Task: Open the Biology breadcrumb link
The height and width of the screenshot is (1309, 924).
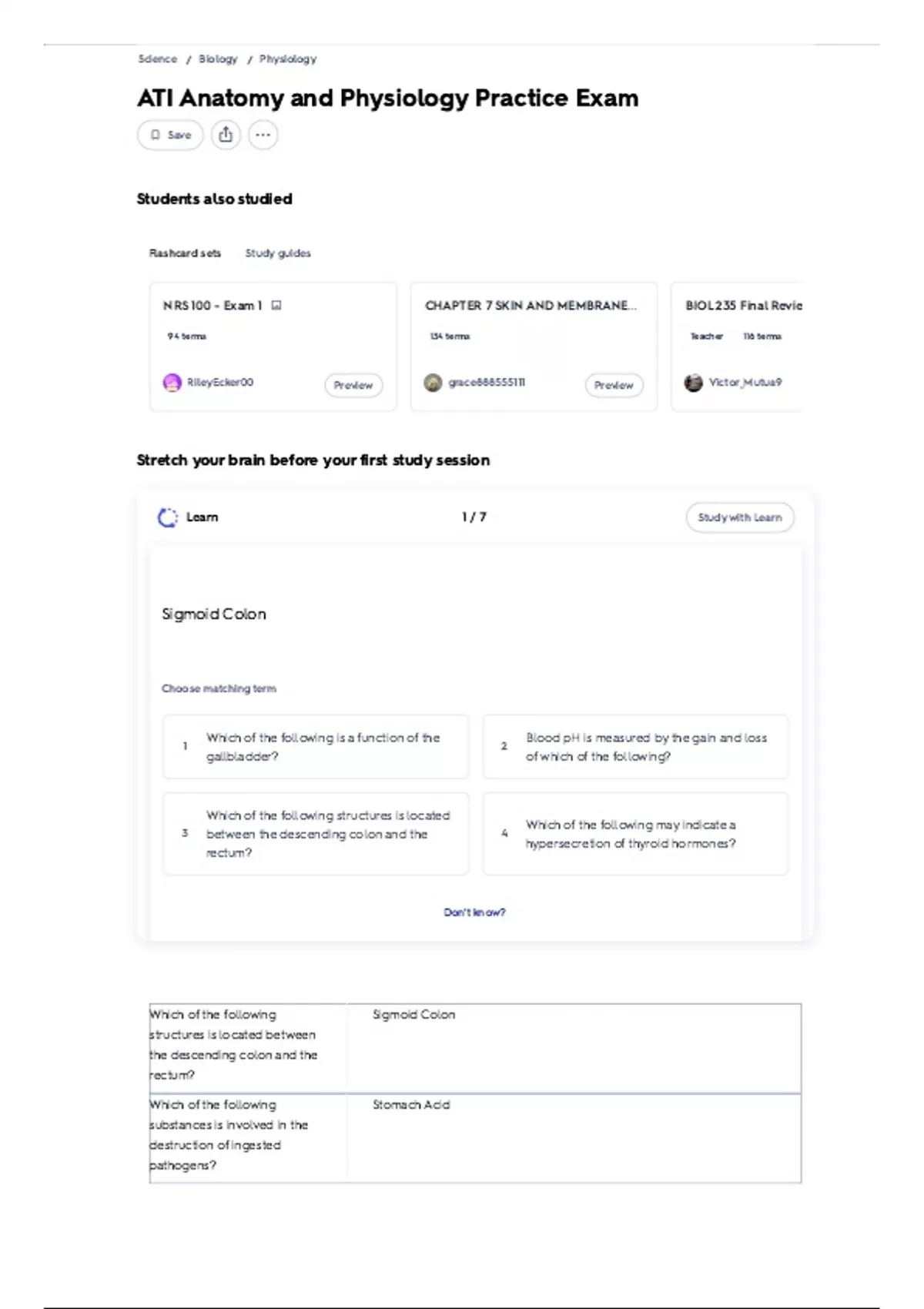Action: point(218,59)
